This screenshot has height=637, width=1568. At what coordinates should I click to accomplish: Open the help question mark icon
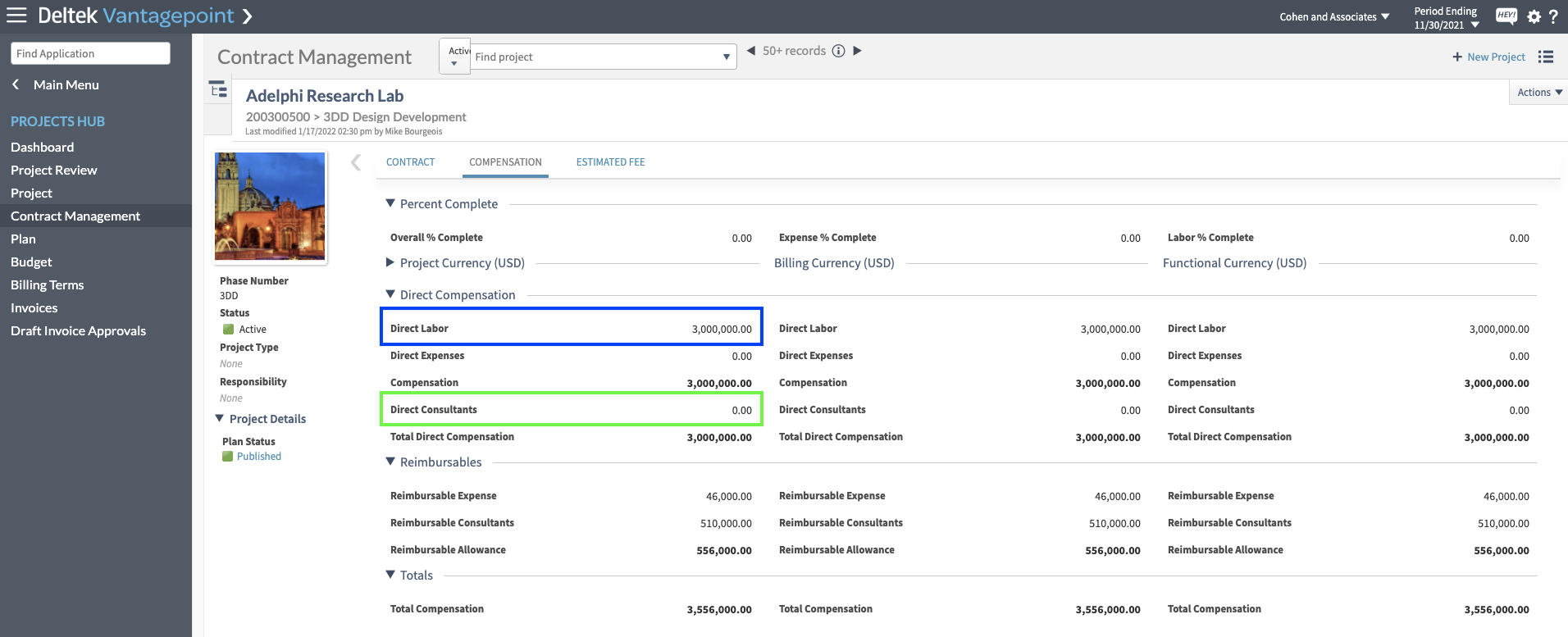(1552, 16)
